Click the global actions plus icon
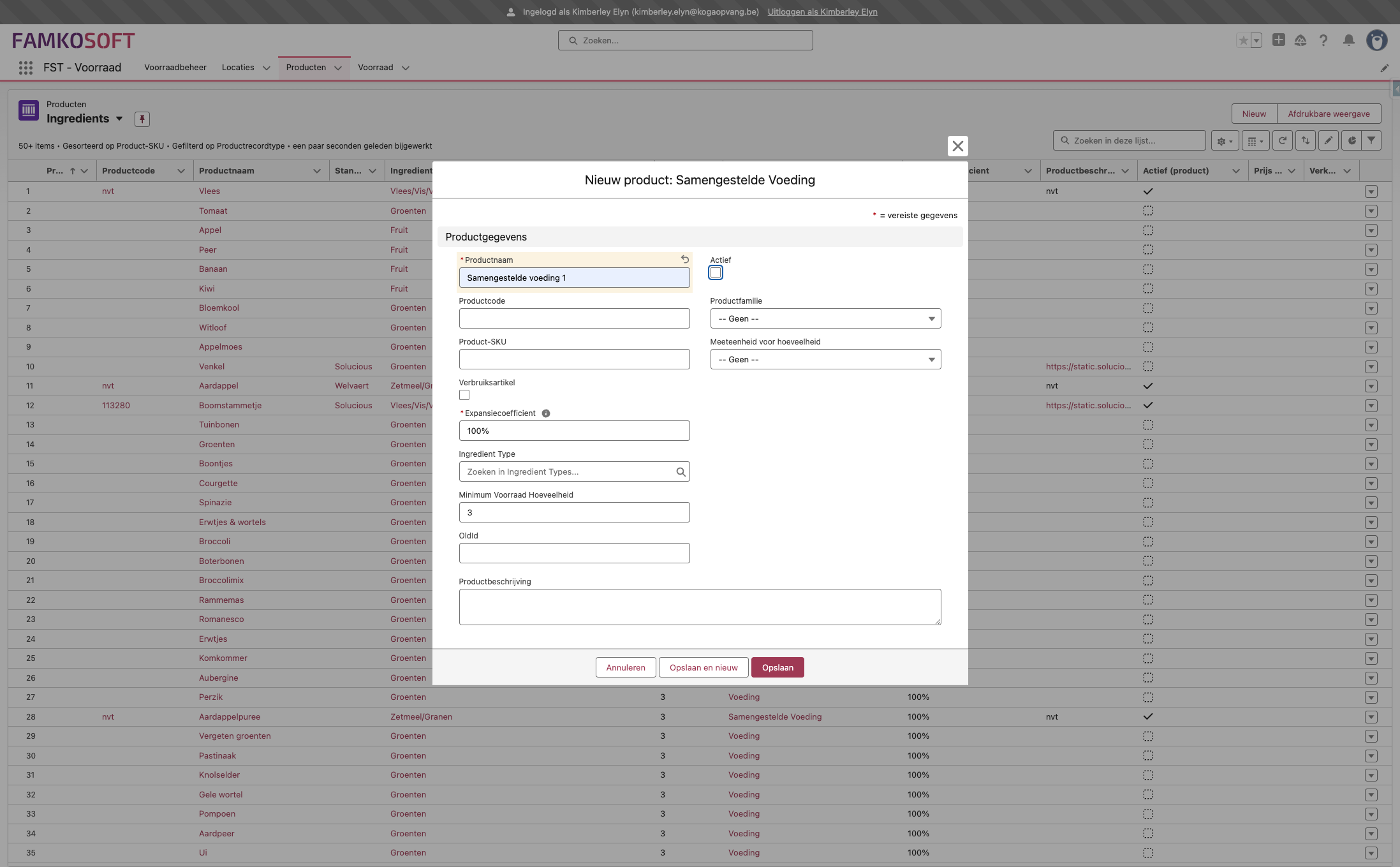The width and height of the screenshot is (1400, 867). tap(1278, 40)
